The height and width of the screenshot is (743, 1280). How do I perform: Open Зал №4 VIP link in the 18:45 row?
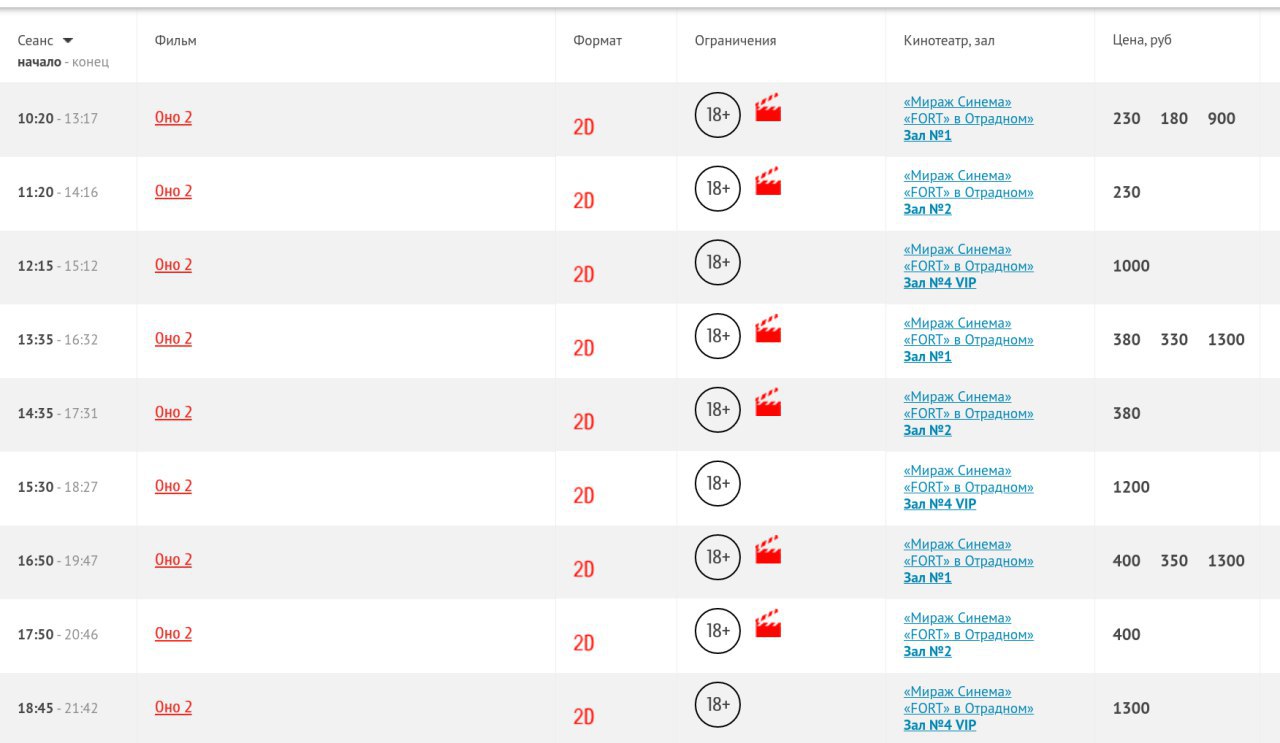[940, 725]
